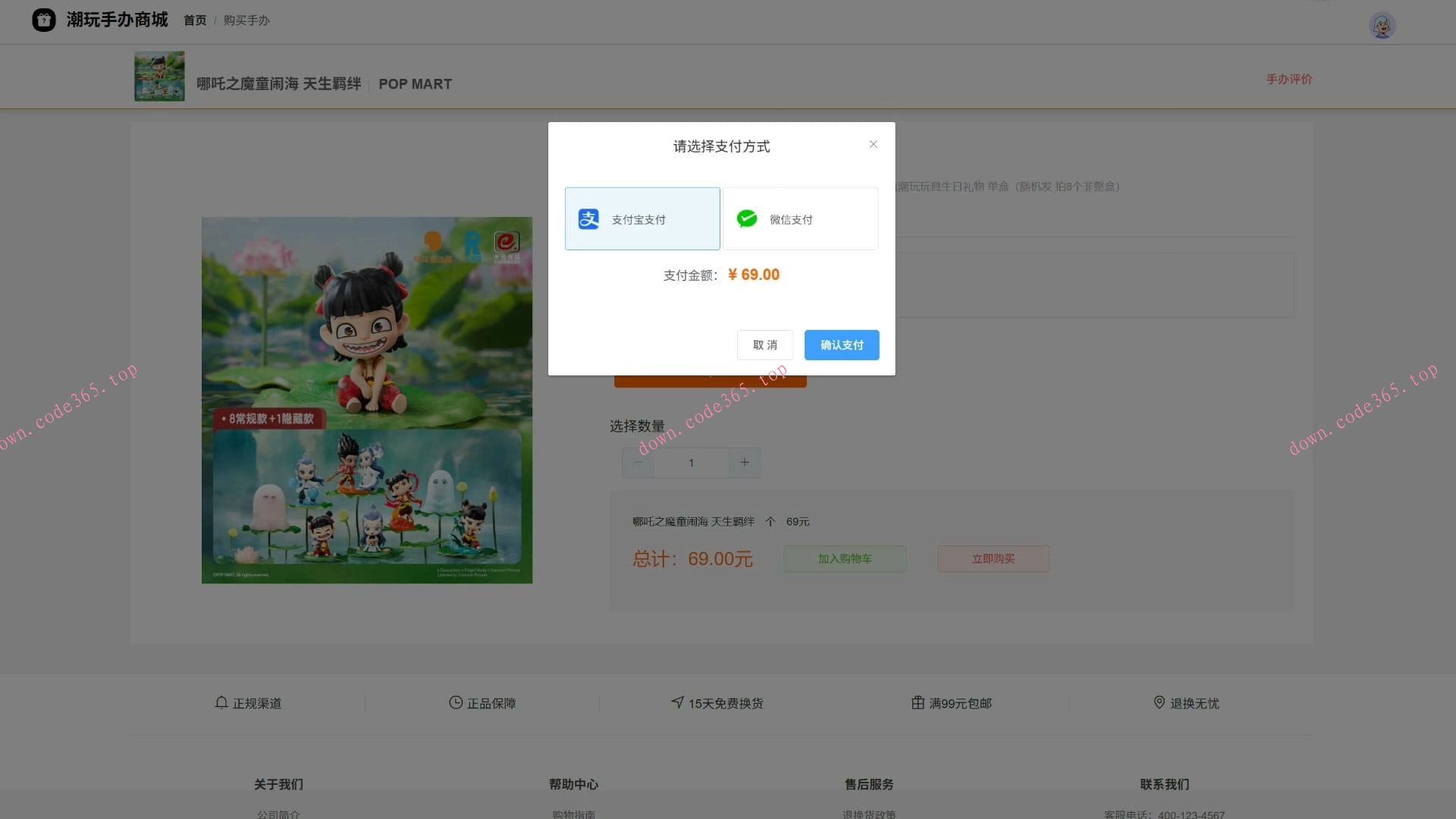Click the bell icon next to 正规渠道
Viewport: 1456px width, 819px height.
221,703
